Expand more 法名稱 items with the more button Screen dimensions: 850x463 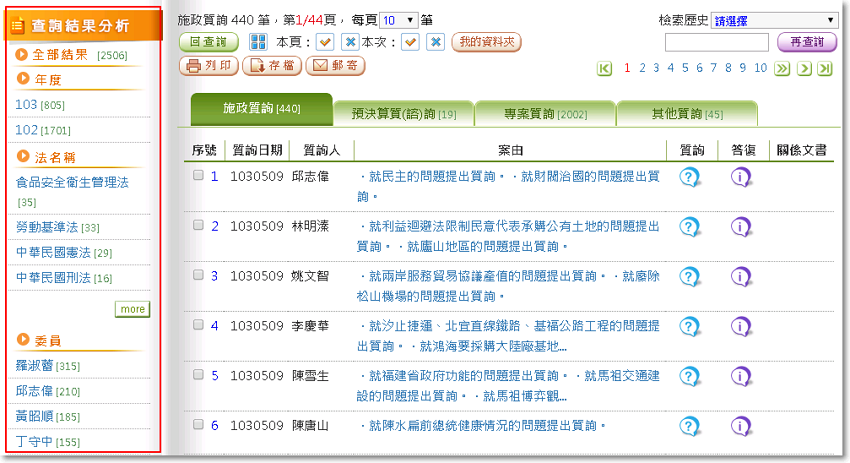[x=132, y=309]
